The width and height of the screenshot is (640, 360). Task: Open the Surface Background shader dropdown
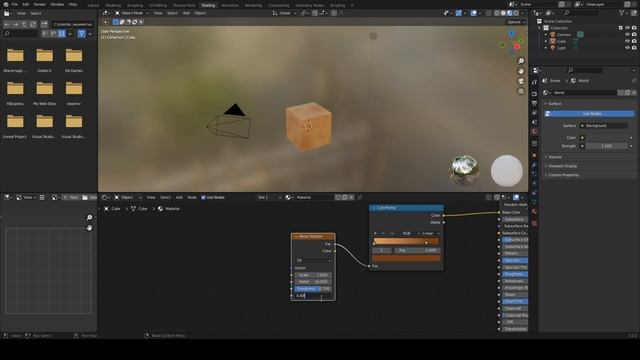pos(604,126)
